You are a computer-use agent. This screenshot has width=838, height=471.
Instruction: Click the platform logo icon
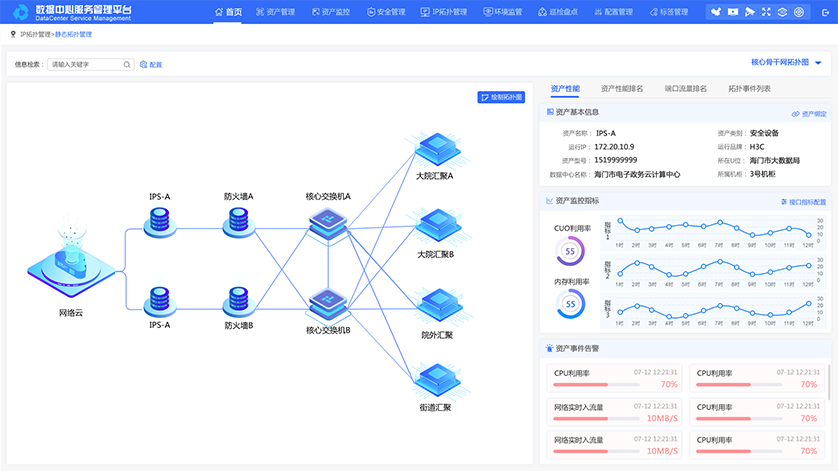click(x=20, y=12)
